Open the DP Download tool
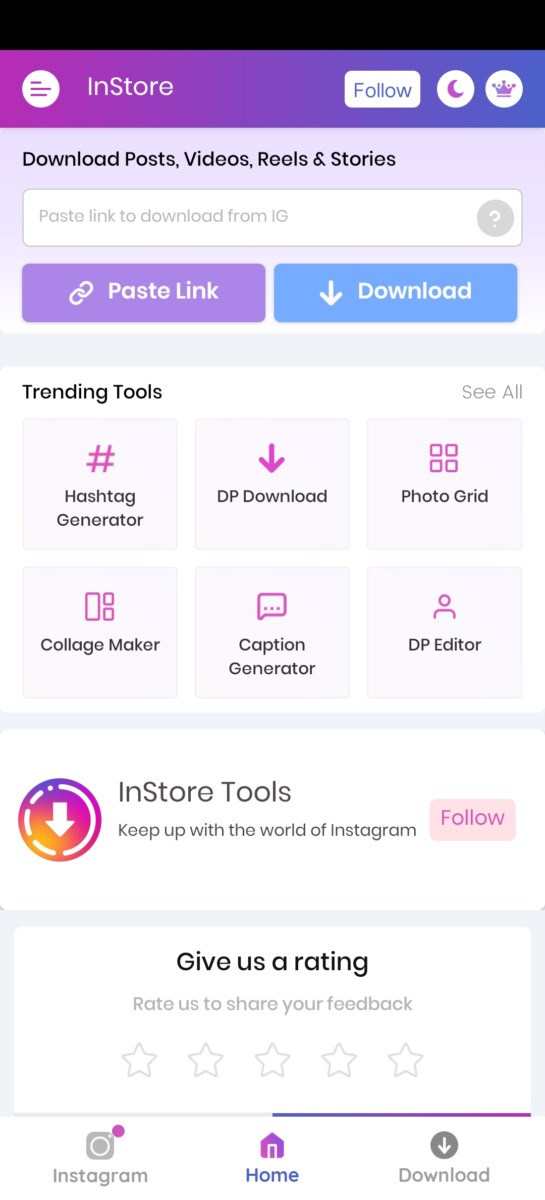 point(272,484)
